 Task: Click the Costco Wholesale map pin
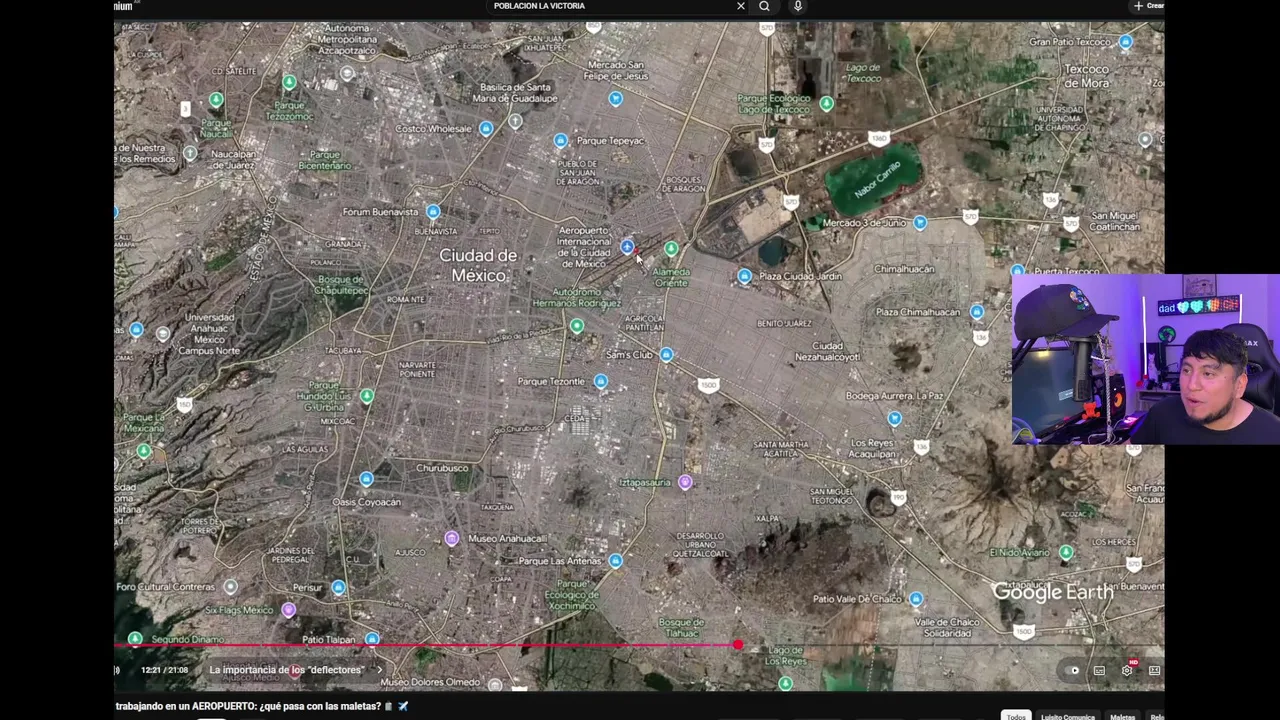(486, 128)
